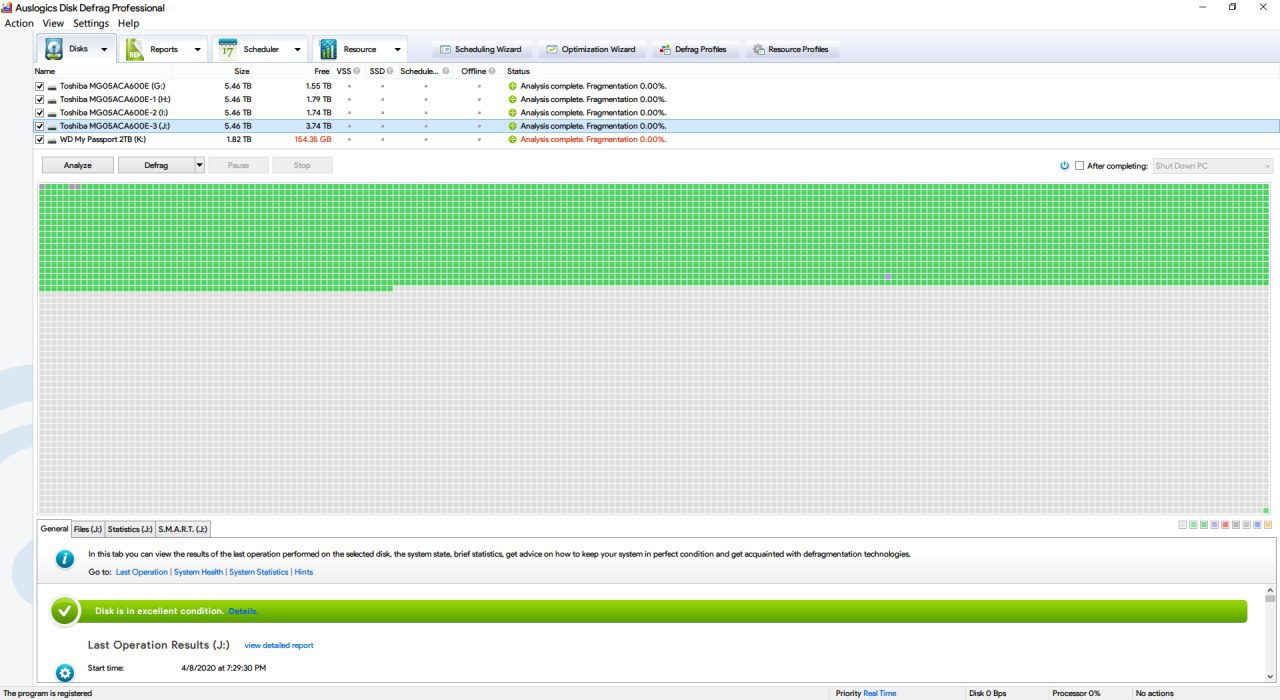The image size is (1280, 700).
Task: Uncheck Toshiba MG05ACA600E-2 (I:) disk
Action: pyautogui.click(x=39, y=113)
